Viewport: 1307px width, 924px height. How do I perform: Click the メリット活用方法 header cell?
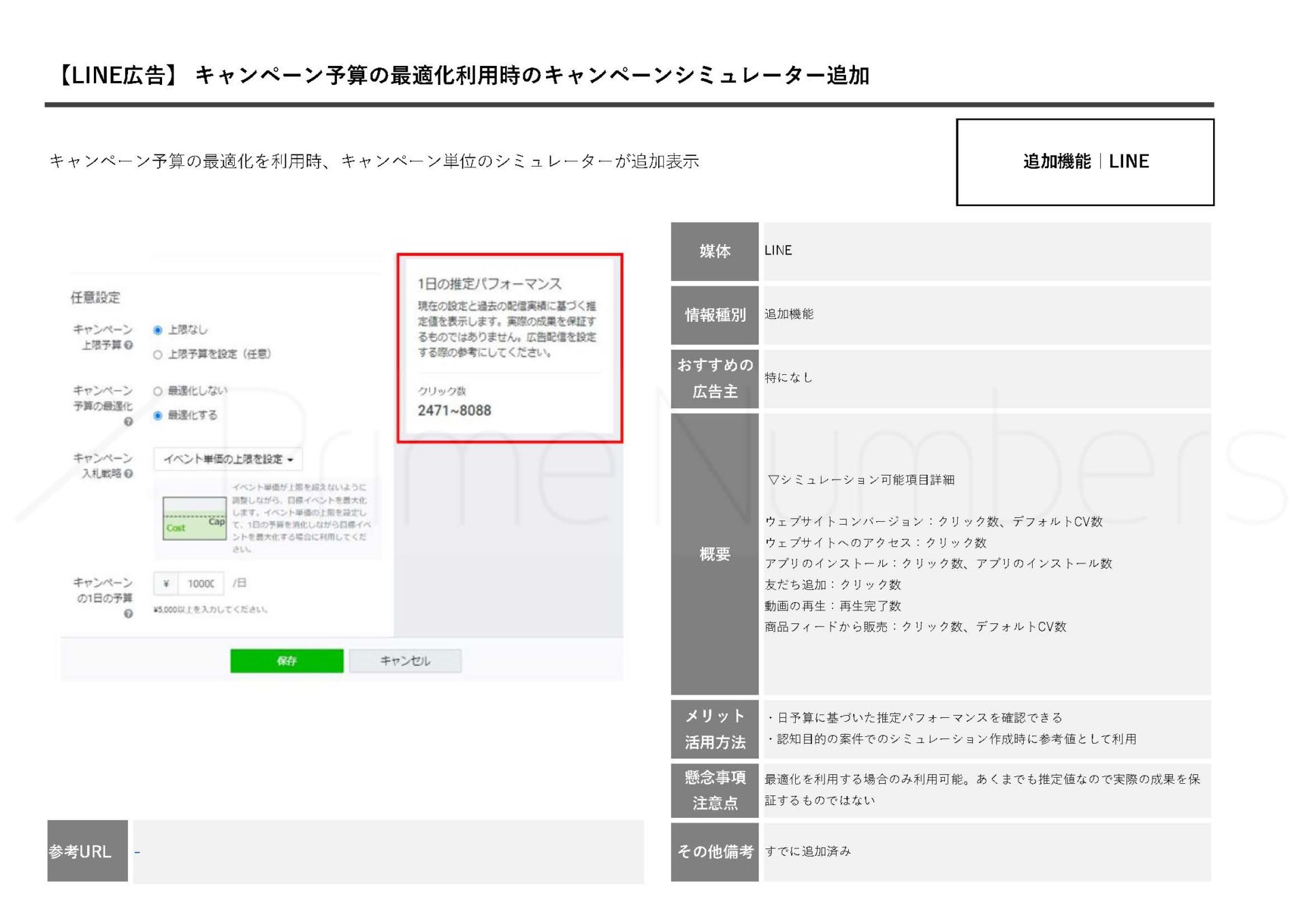[x=715, y=729]
